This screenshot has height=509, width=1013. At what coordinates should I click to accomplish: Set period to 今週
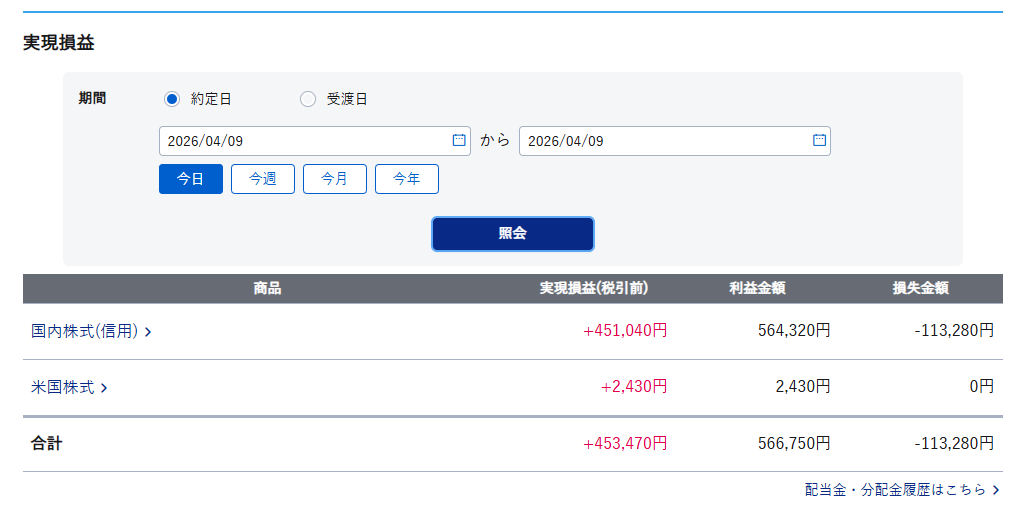point(263,179)
